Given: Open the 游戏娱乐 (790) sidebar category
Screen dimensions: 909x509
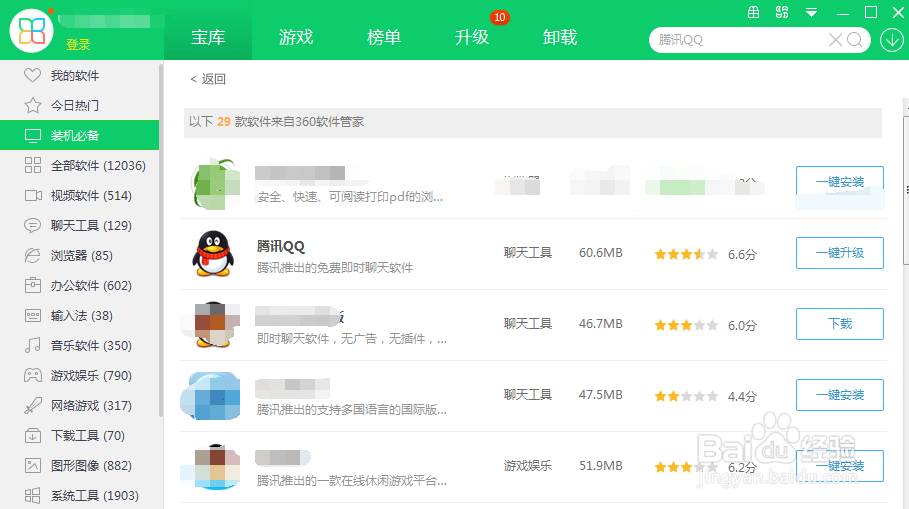Looking at the screenshot, I should (79, 376).
